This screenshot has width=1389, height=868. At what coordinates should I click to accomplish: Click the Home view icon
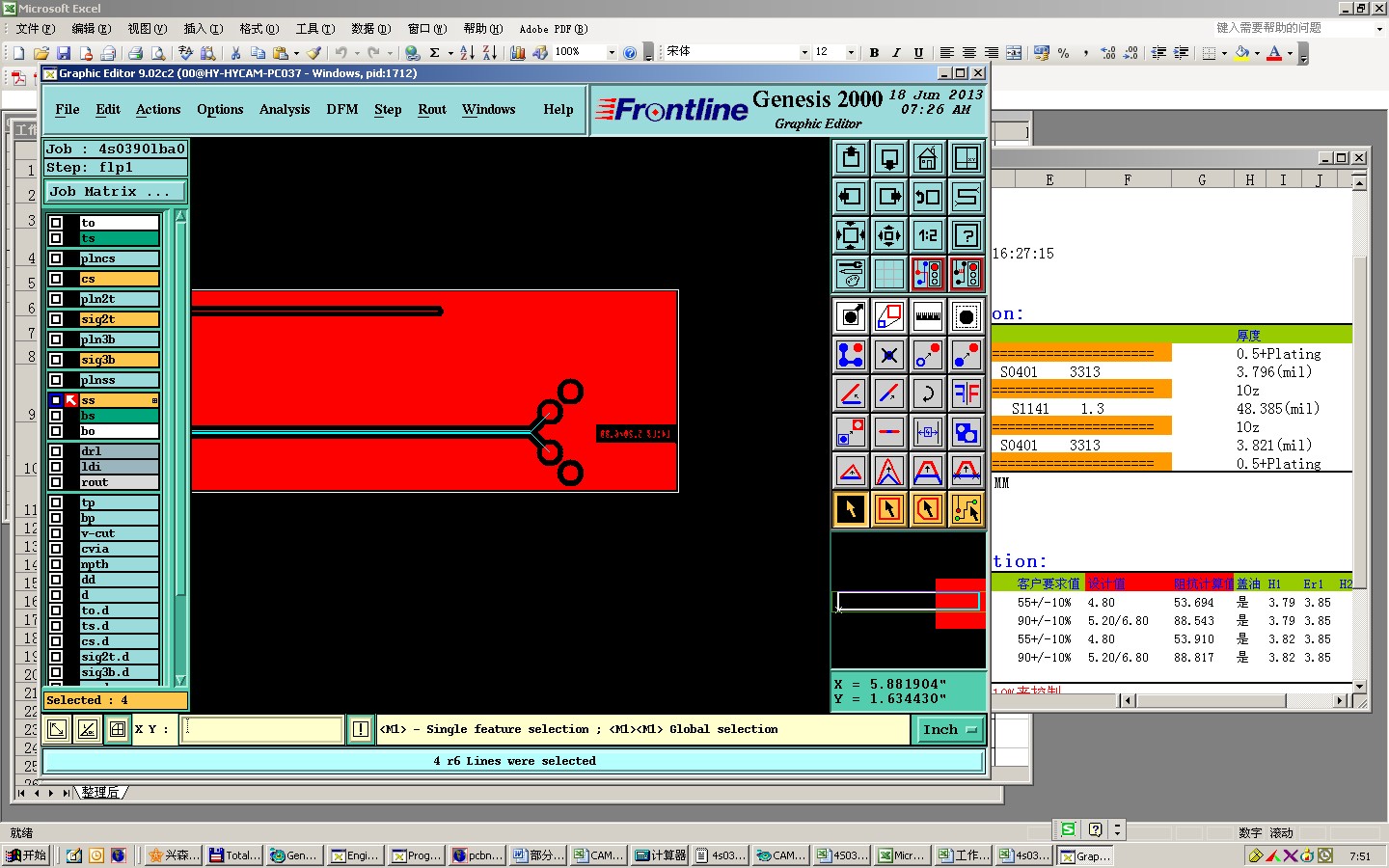click(x=927, y=158)
